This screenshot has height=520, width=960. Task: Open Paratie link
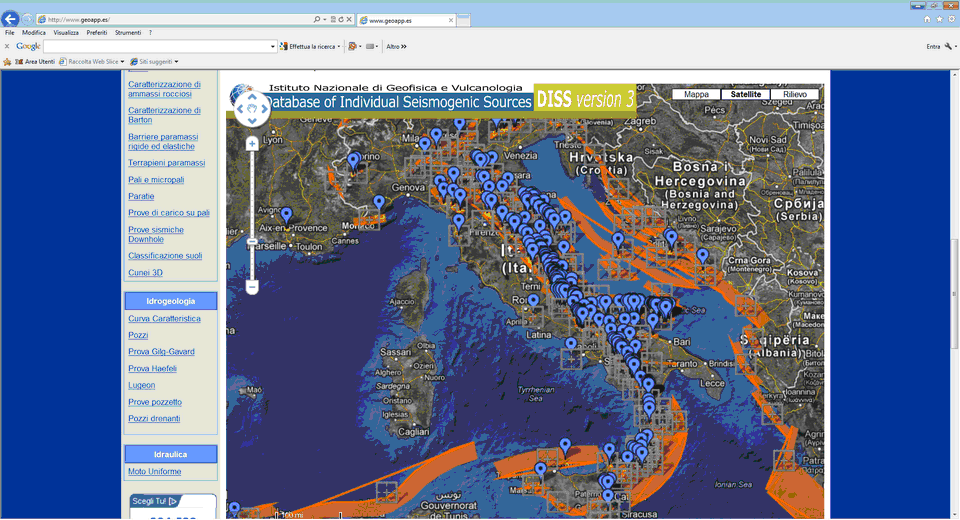(141, 197)
